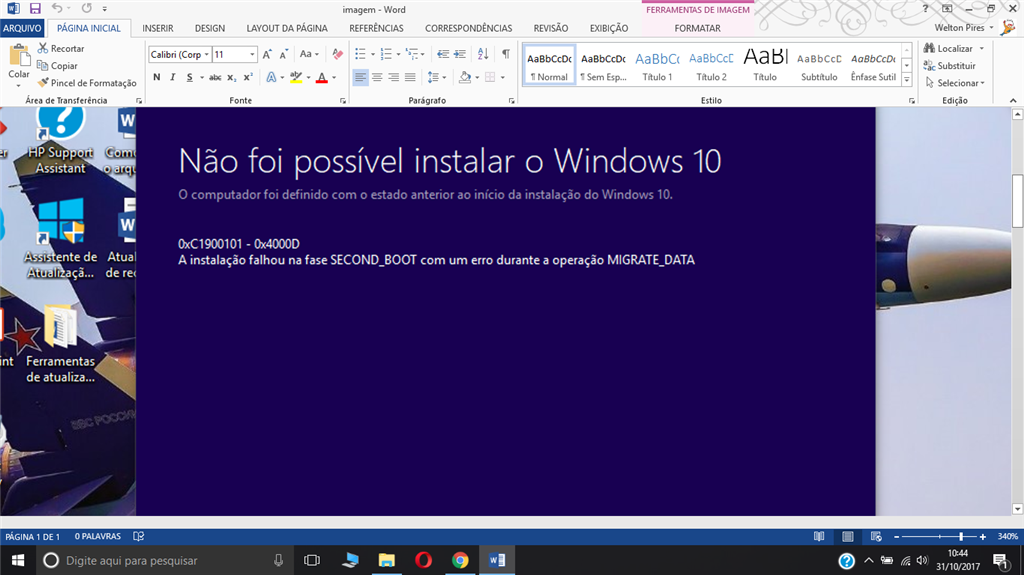Open change case Aa dropdown
Viewport: 1024px width, 575px height.
309,54
